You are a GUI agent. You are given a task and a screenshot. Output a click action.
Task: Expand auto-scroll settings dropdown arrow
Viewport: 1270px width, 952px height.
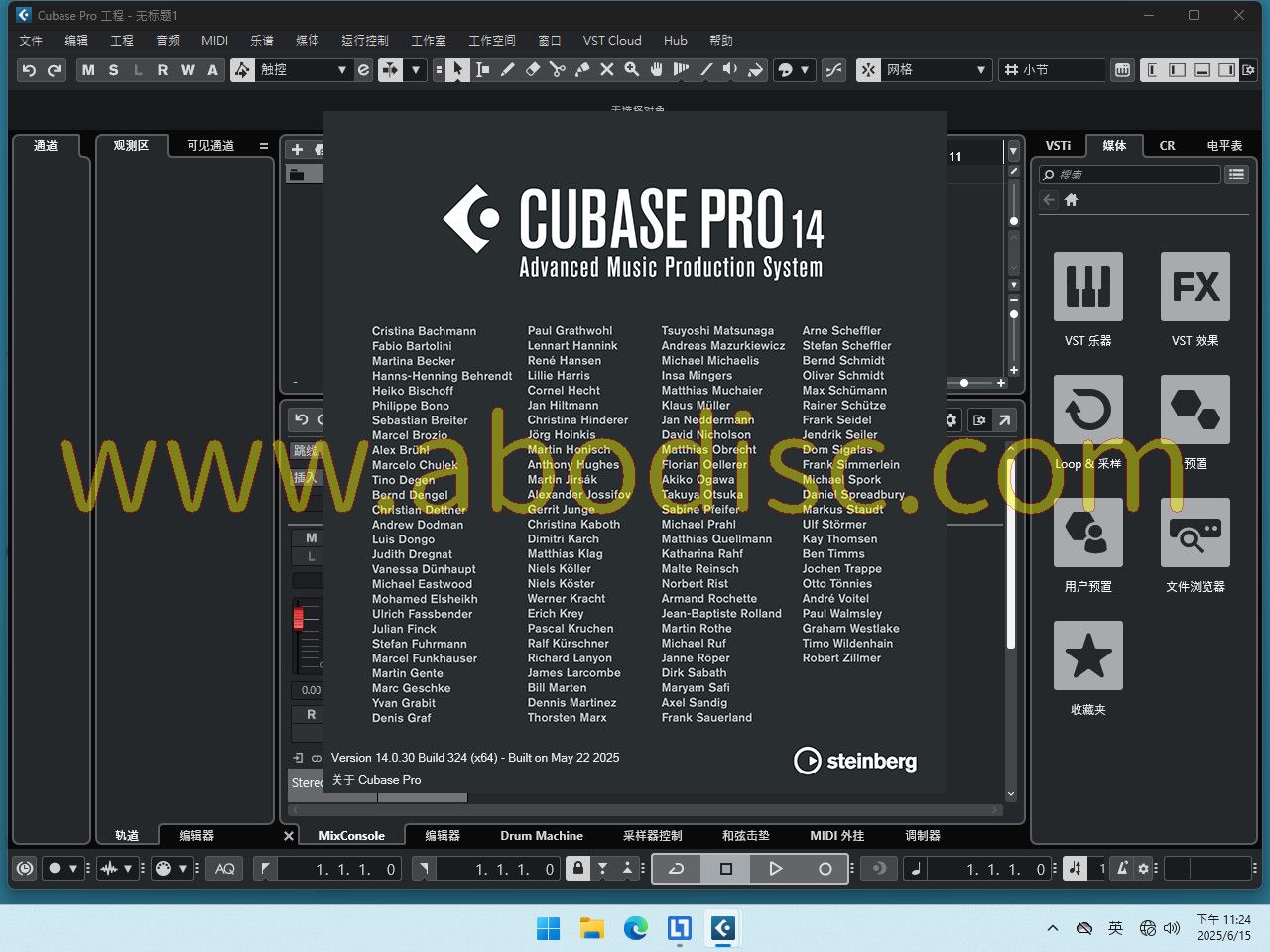[x=416, y=70]
